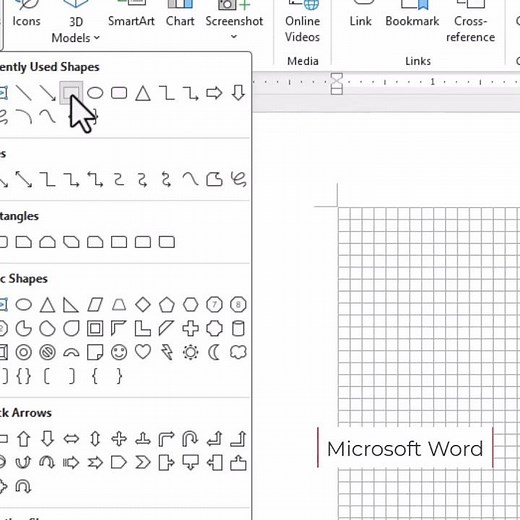The height and width of the screenshot is (520, 520).
Task: Pick the Folded Corner shape
Action: click(x=95, y=352)
